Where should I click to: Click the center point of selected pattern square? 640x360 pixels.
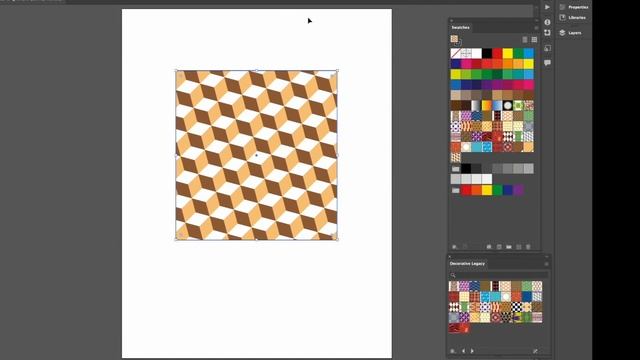click(x=256, y=155)
